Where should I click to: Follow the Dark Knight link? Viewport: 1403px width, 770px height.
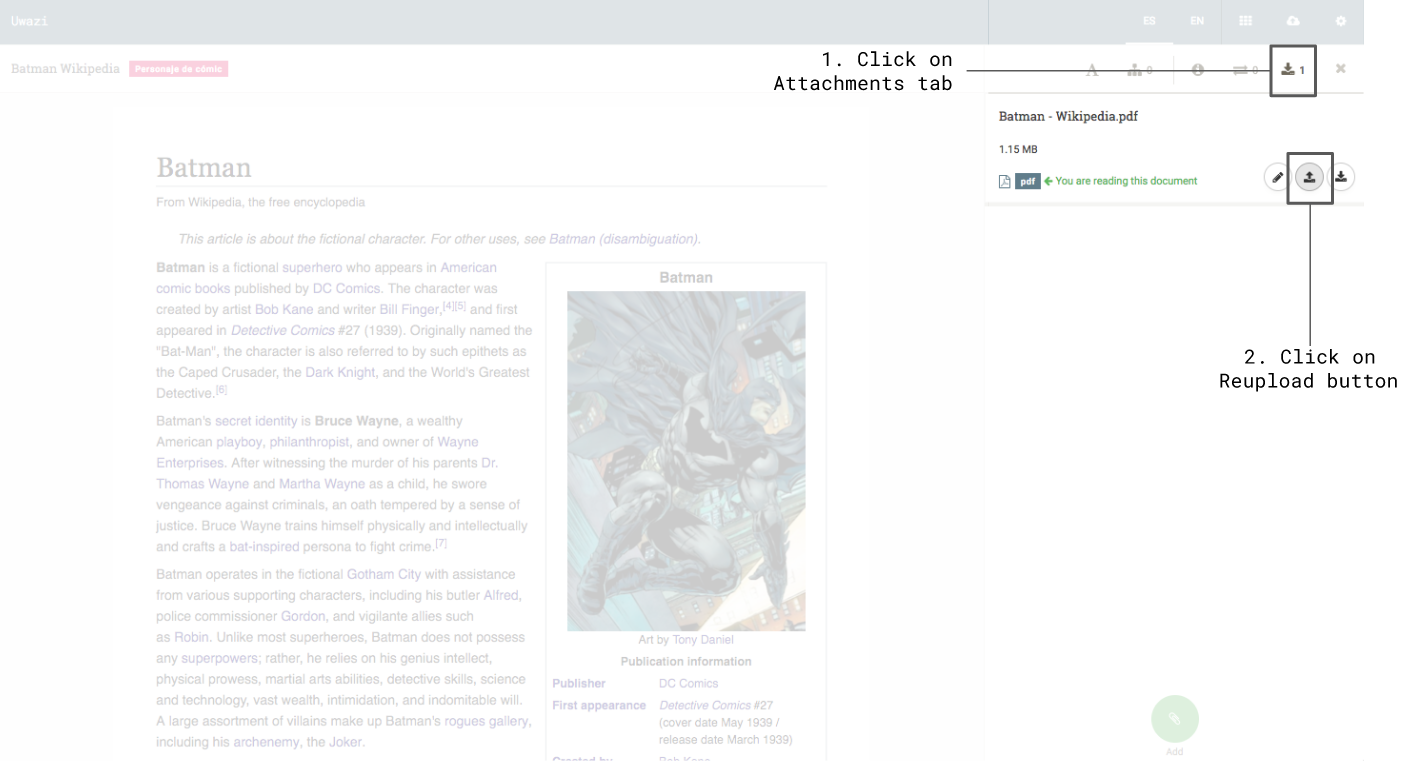coord(341,372)
